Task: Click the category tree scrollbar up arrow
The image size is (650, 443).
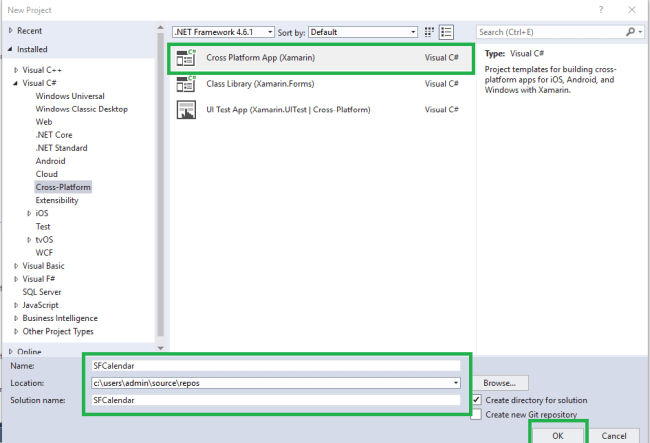Action: [x=160, y=28]
